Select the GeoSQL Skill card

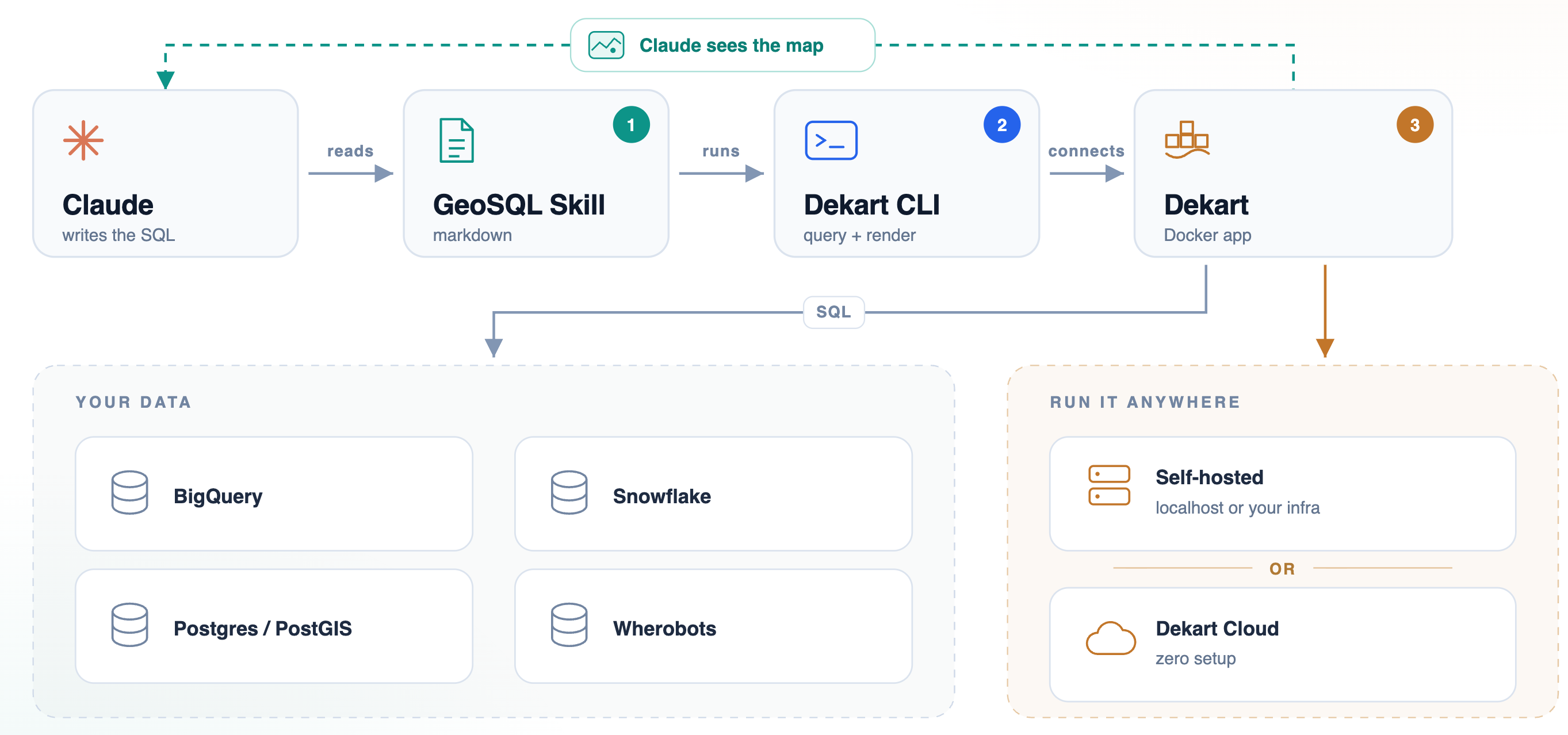click(x=536, y=174)
